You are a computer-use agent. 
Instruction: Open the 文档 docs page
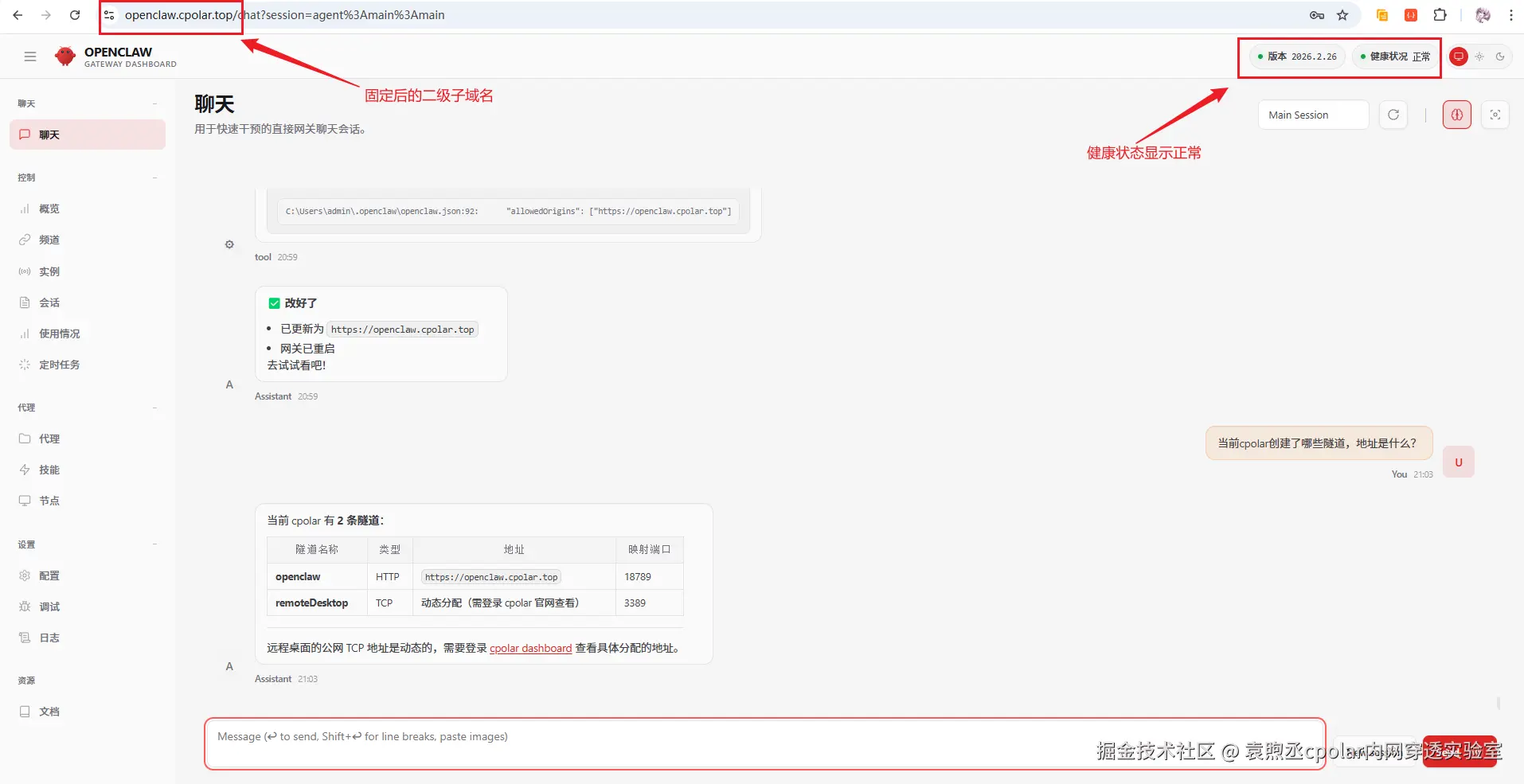(x=88, y=712)
